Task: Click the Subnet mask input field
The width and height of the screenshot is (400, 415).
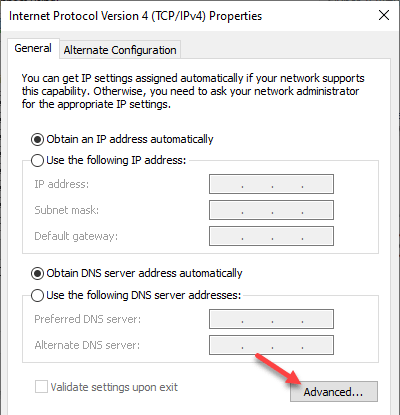Action: point(271,210)
